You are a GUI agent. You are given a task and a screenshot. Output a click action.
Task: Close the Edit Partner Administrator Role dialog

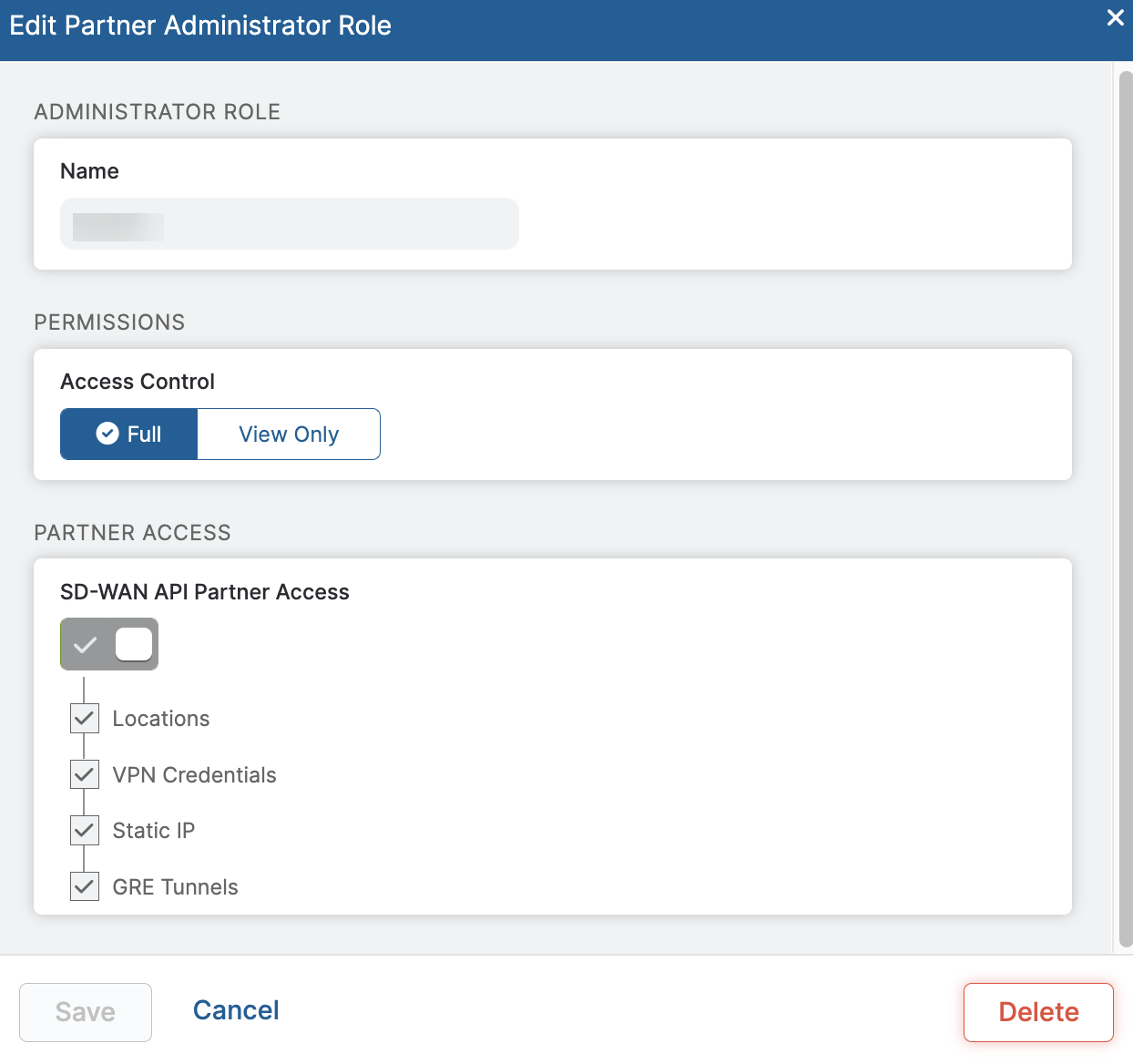1115,18
